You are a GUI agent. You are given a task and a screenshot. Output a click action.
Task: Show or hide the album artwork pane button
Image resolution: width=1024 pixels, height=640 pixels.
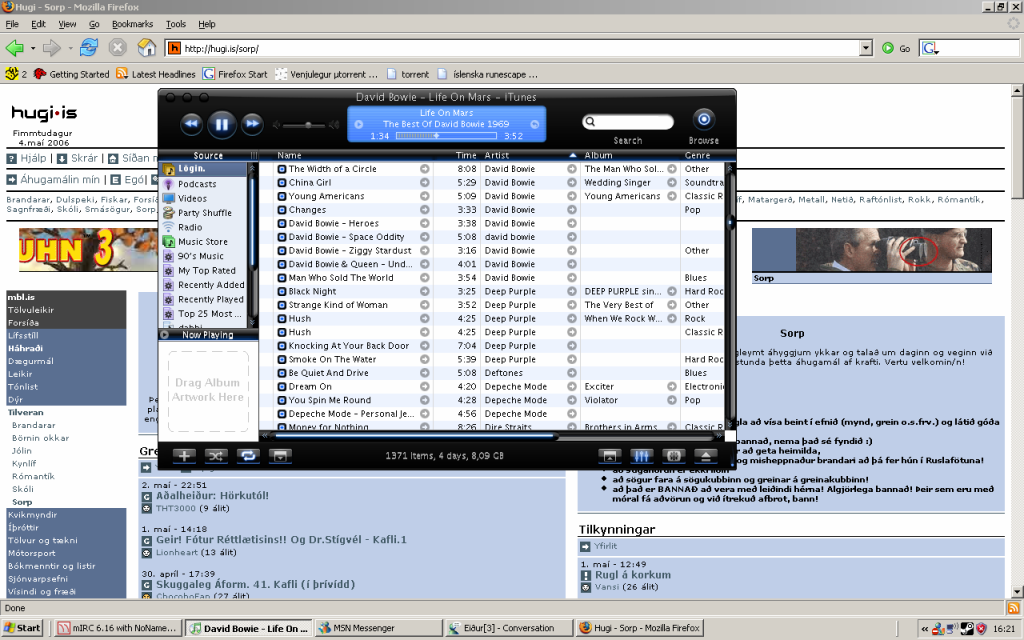[x=280, y=456]
